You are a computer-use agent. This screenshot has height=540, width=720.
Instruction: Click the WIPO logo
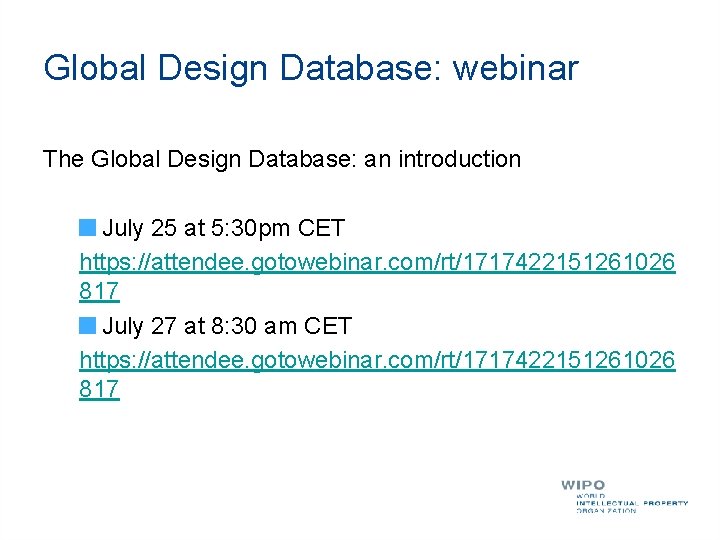(x=624, y=497)
